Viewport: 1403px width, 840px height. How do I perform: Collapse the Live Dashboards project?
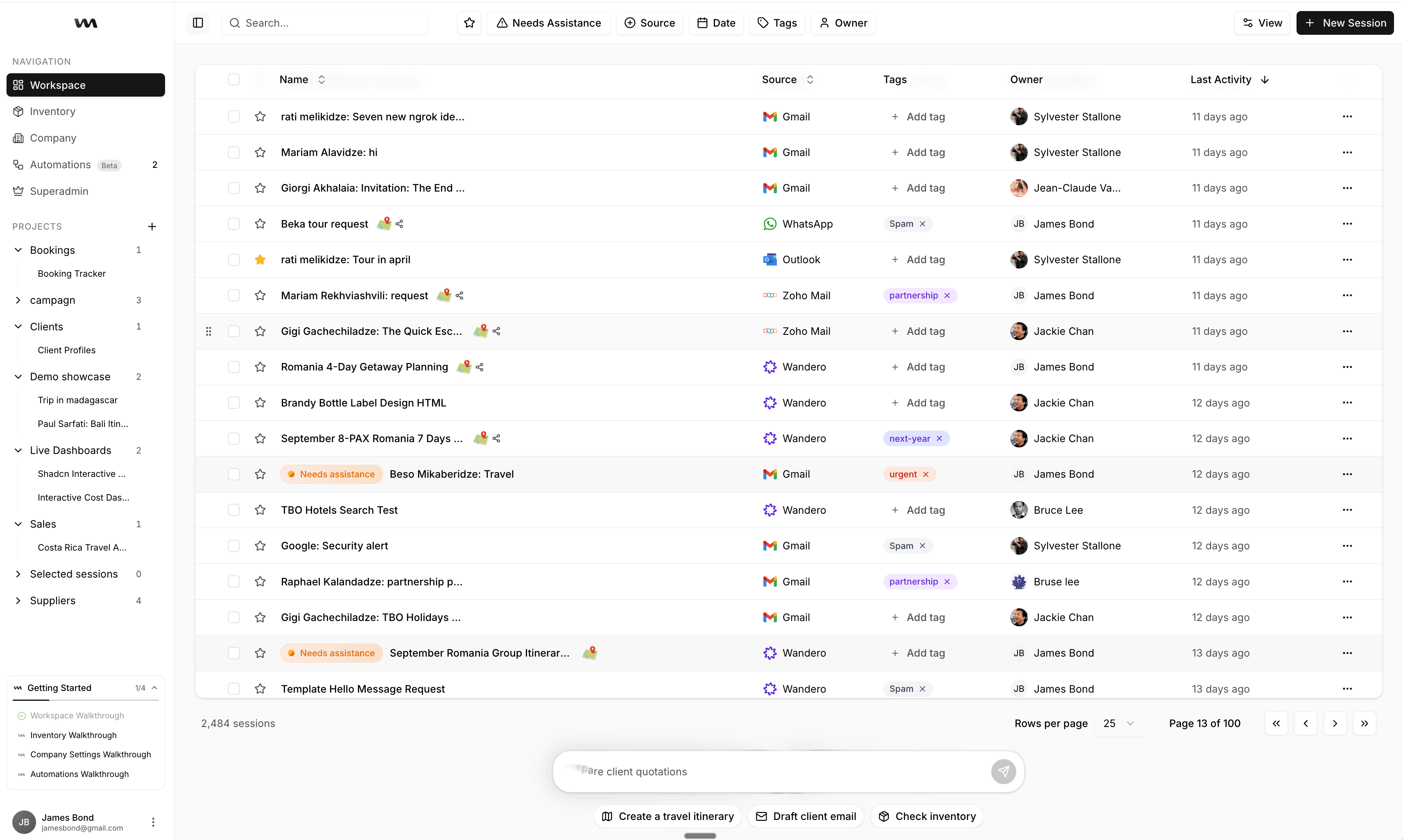click(18, 450)
